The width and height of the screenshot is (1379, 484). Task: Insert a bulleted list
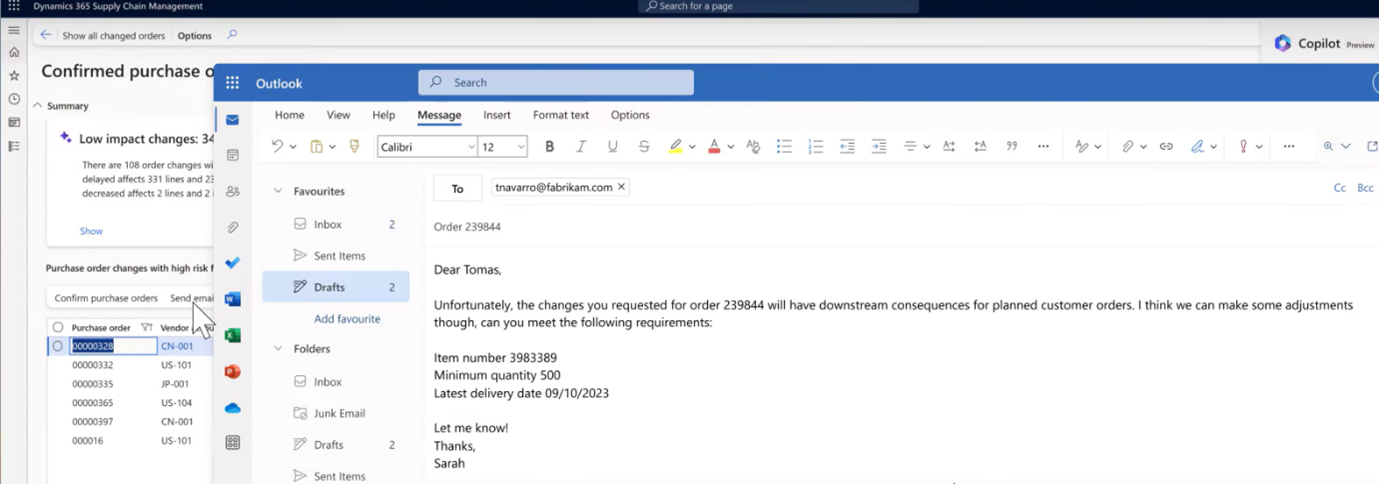pos(784,146)
